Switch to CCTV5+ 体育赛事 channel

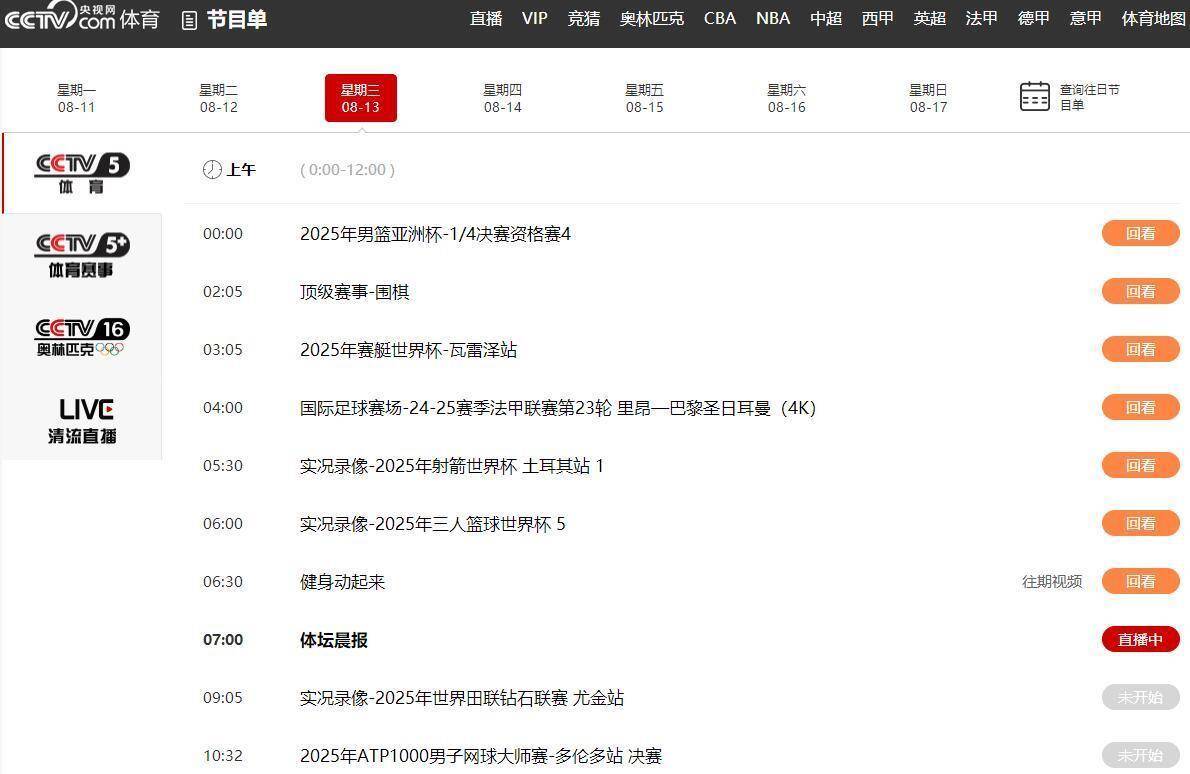81,255
